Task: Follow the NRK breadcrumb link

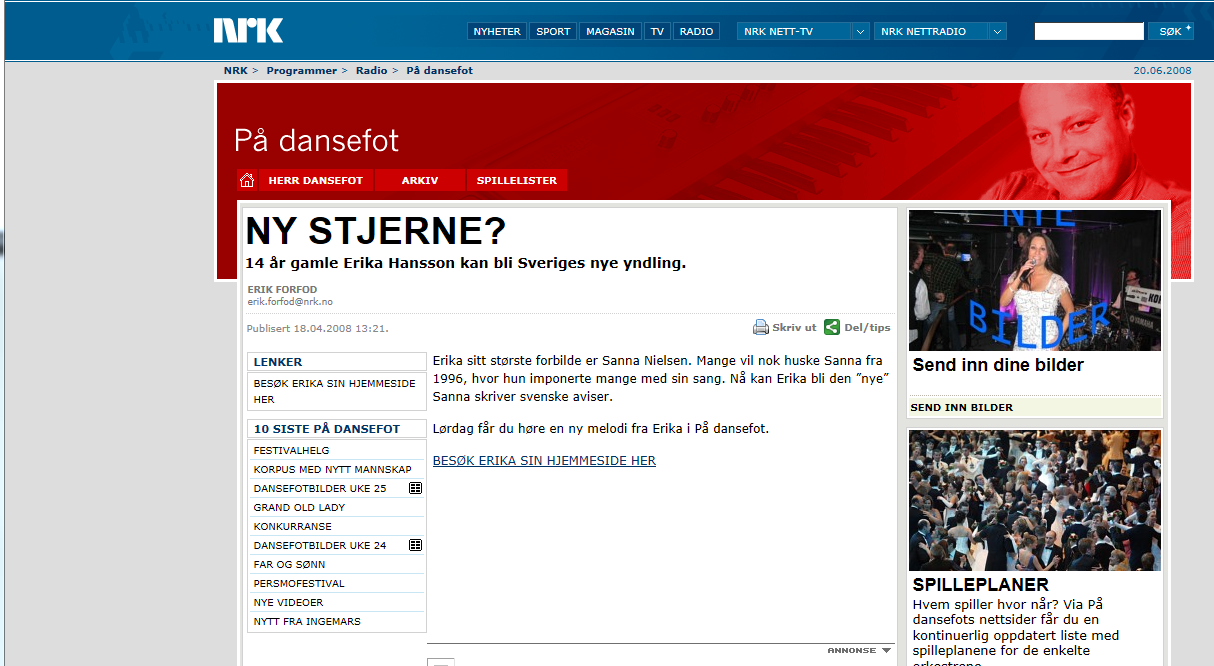Action: pyautogui.click(x=236, y=71)
